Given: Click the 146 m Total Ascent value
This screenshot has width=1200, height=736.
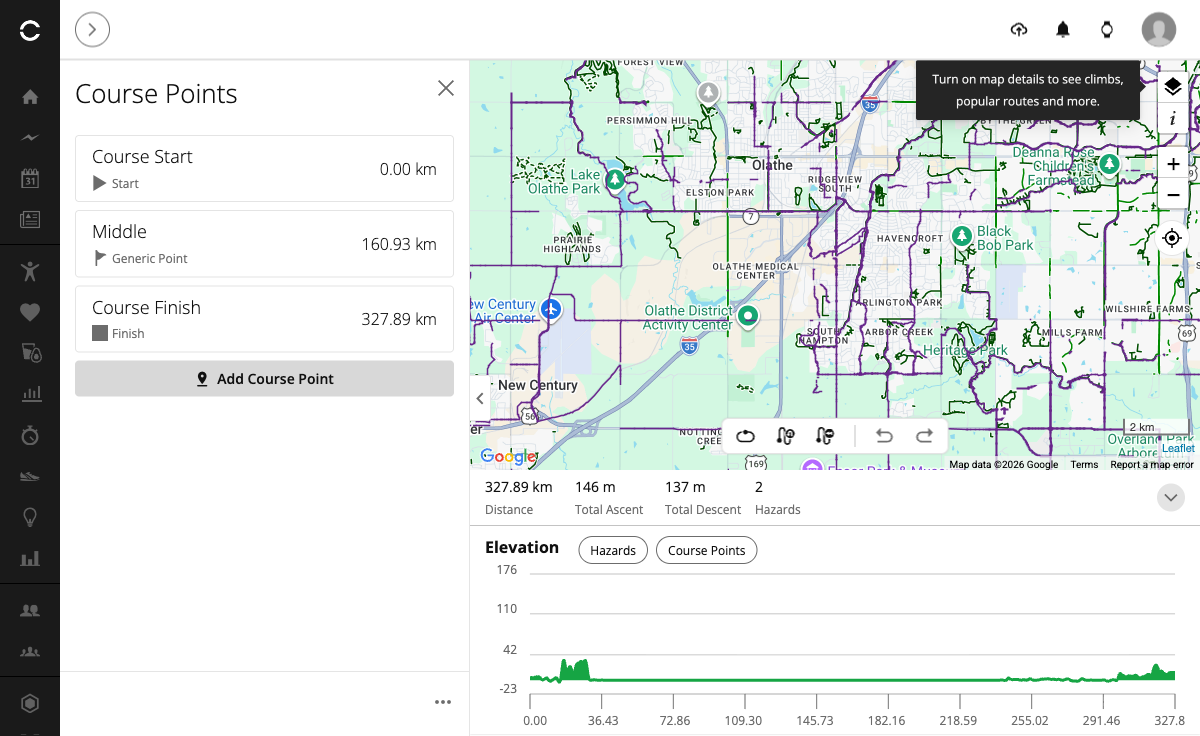Looking at the screenshot, I should (x=595, y=487).
